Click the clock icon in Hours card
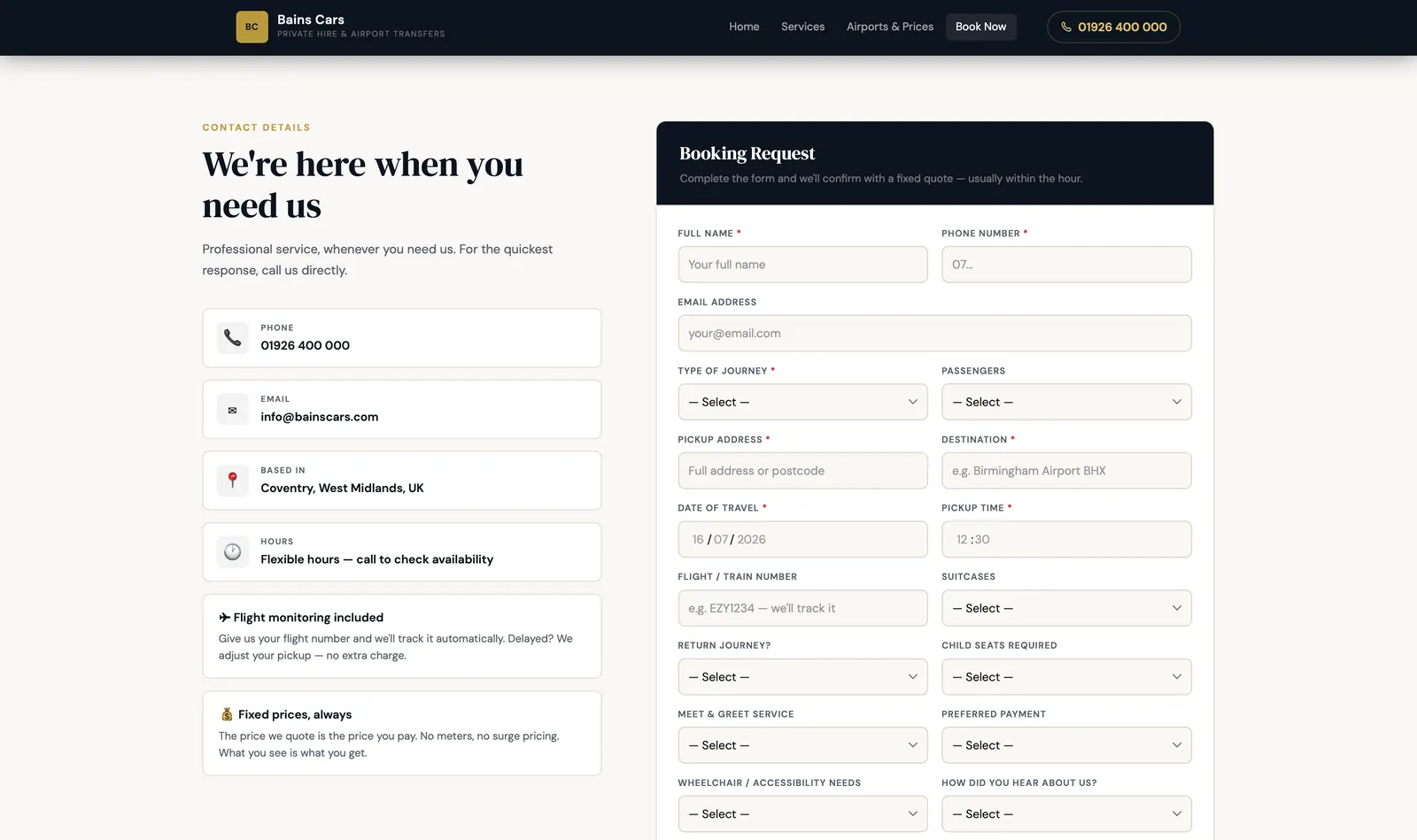Image resolution: width=1417 pixels, height=840 pixels. point(233,552)
